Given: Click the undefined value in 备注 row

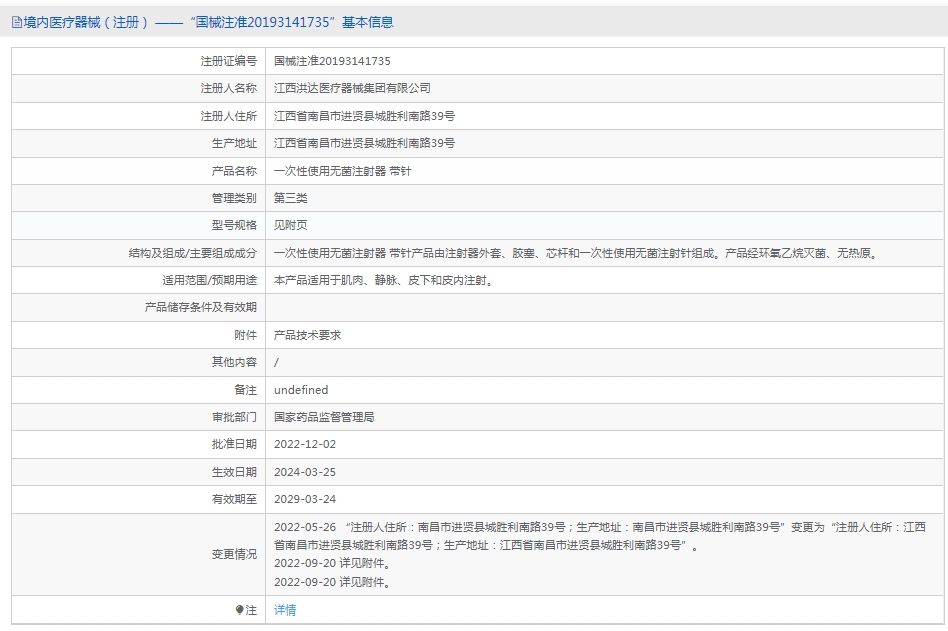Looking at the screenshot, I should (301, 390).
